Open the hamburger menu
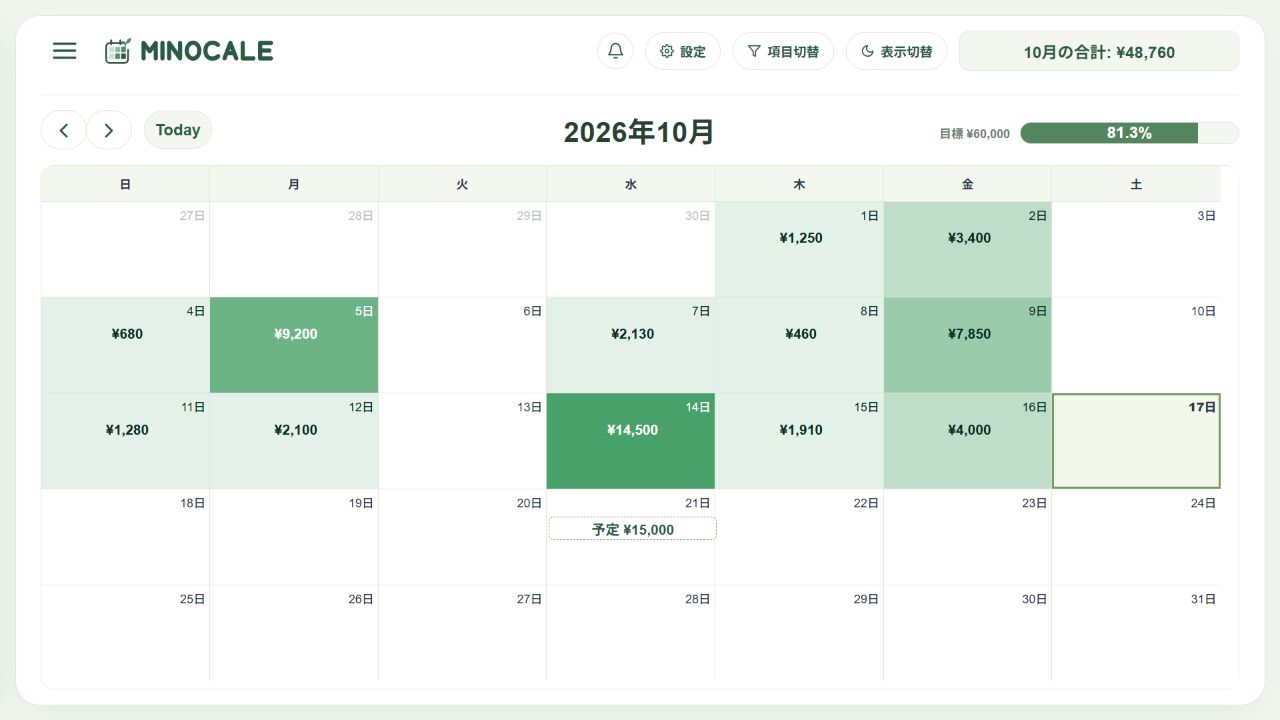1280x720 pixels. pos(65,51)
